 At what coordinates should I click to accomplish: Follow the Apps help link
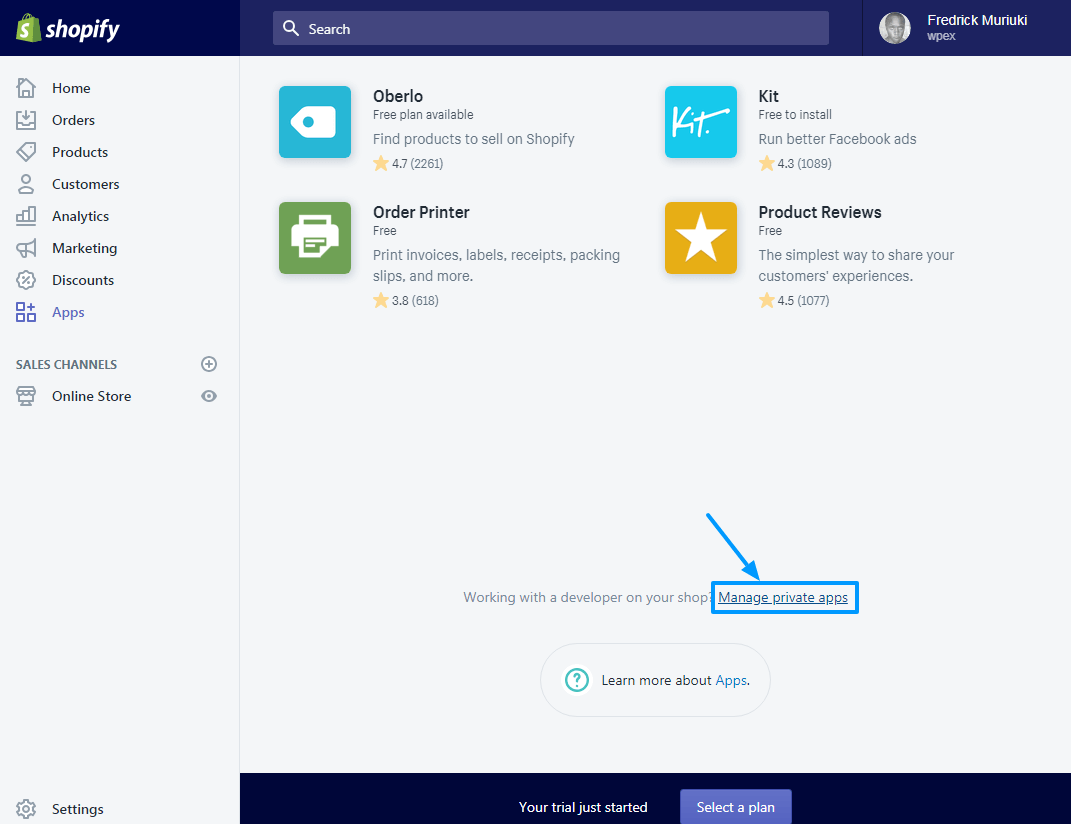click(730, 680)
